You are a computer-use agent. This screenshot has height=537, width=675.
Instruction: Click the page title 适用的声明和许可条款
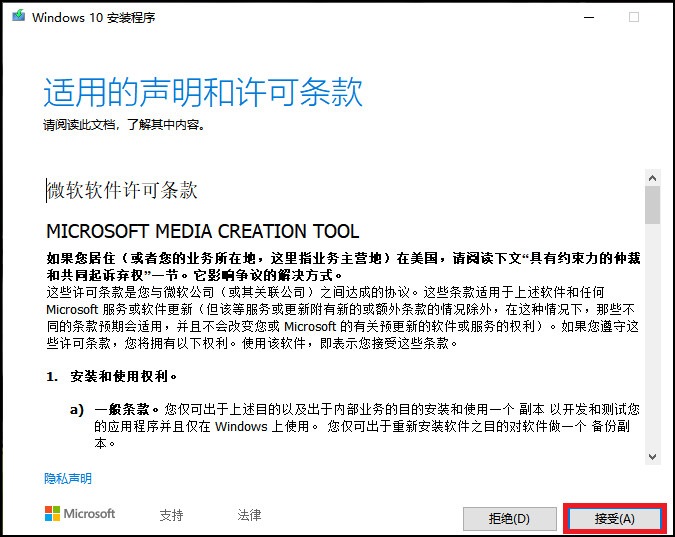[203, 92]
